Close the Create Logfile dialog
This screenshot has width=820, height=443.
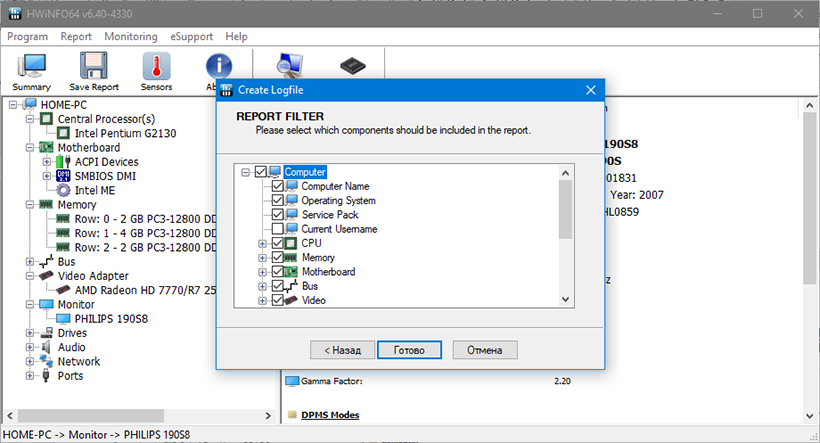point(591,90)
